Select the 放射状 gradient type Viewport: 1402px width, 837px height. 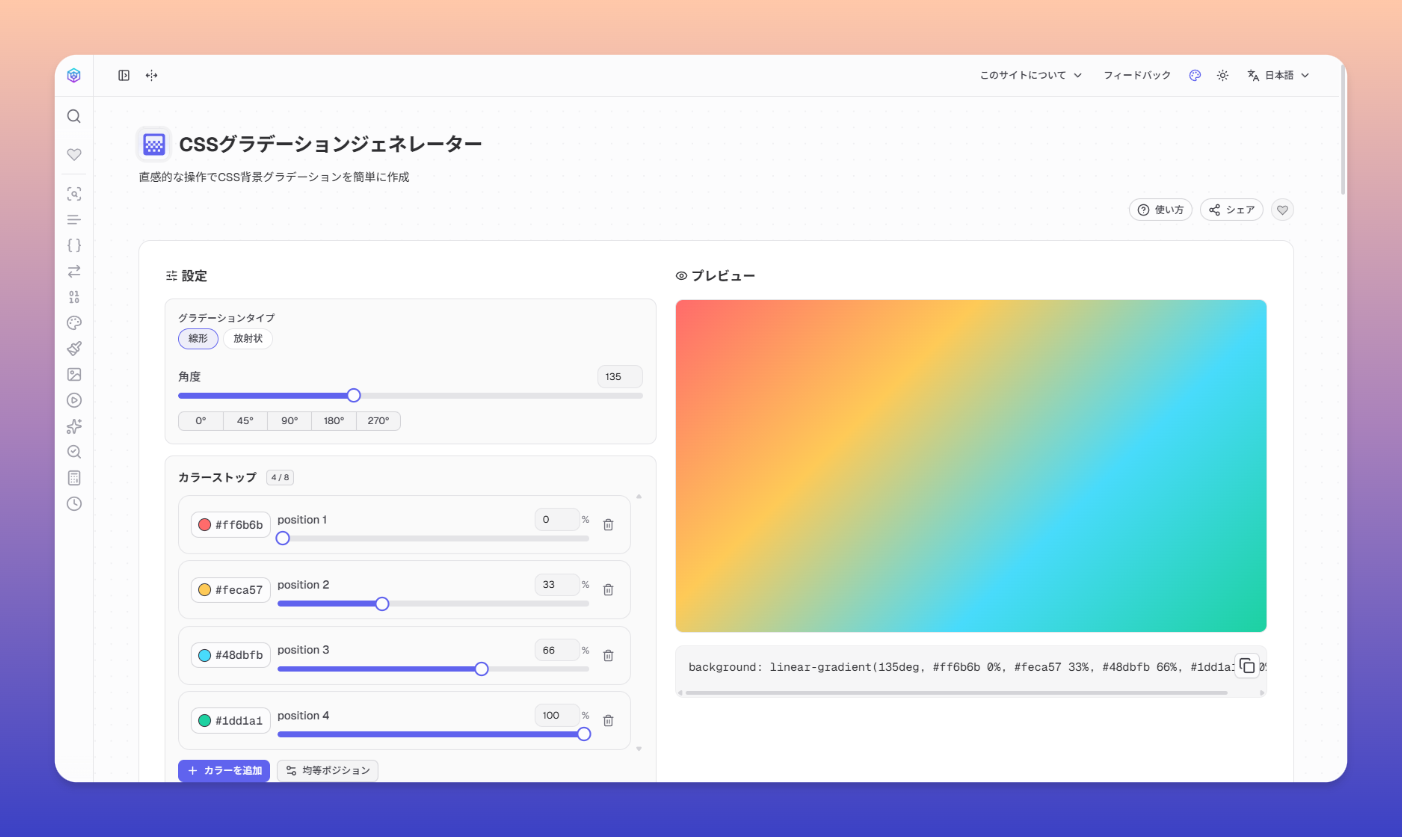click(247, 339)
